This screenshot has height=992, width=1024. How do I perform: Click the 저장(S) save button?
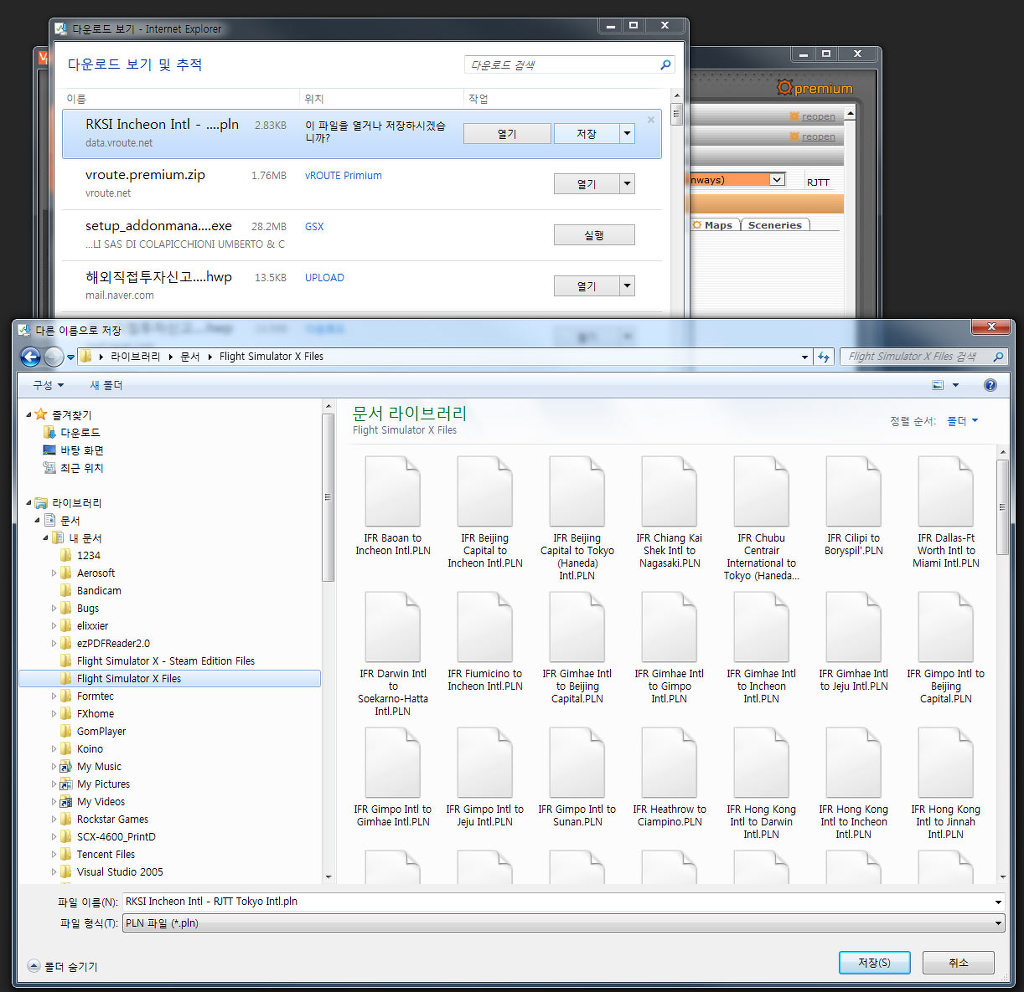(x=874, y=963)
